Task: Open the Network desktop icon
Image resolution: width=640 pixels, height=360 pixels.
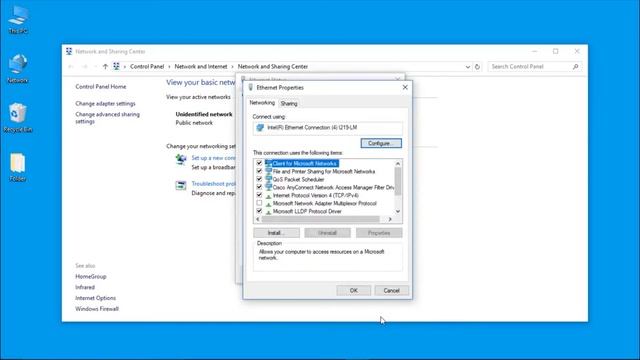Action: (18, 69)
